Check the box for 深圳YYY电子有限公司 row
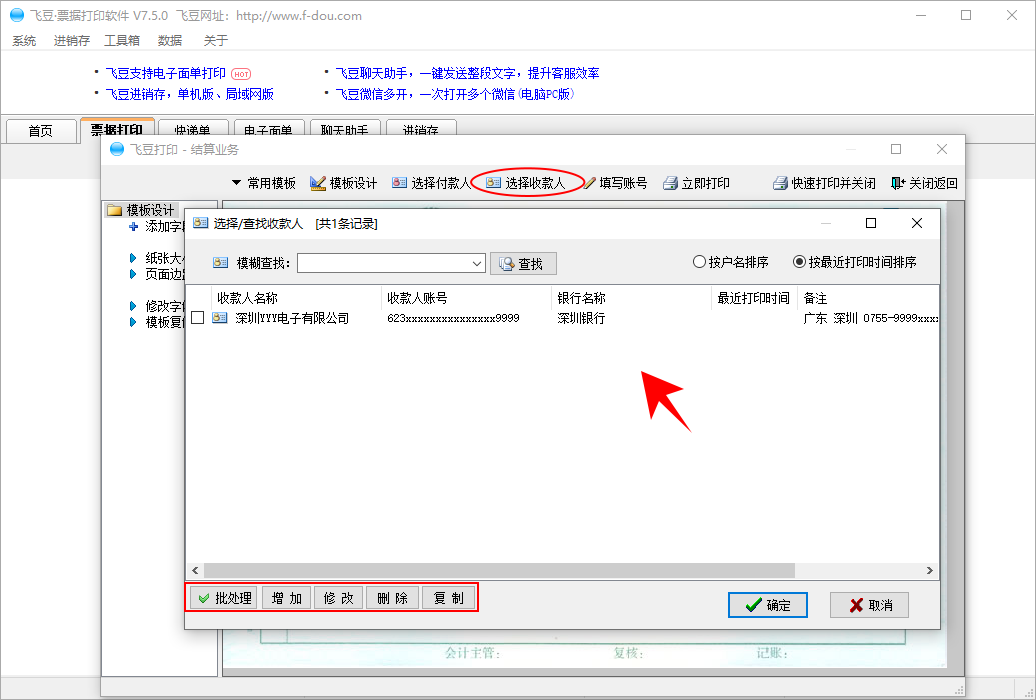The height and width of the screenshot is (700, 1036). point(198,318)
